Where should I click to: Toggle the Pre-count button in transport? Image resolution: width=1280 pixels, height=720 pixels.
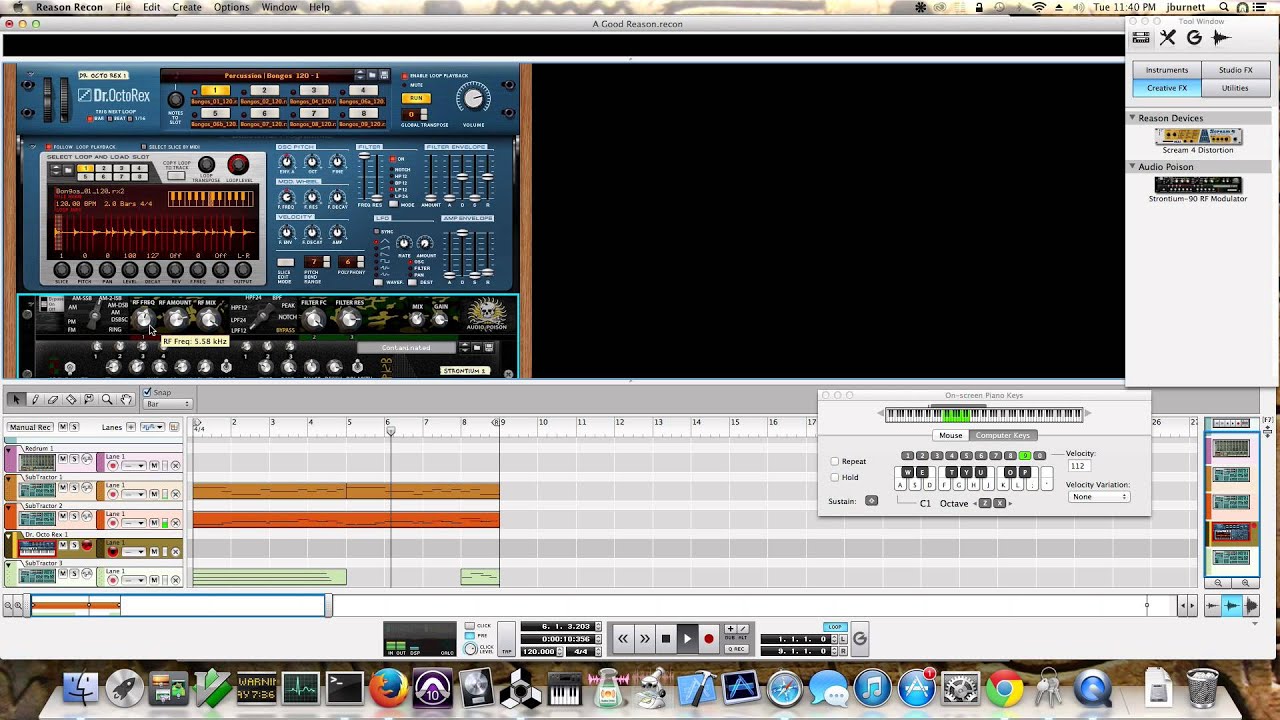[470, 636]
